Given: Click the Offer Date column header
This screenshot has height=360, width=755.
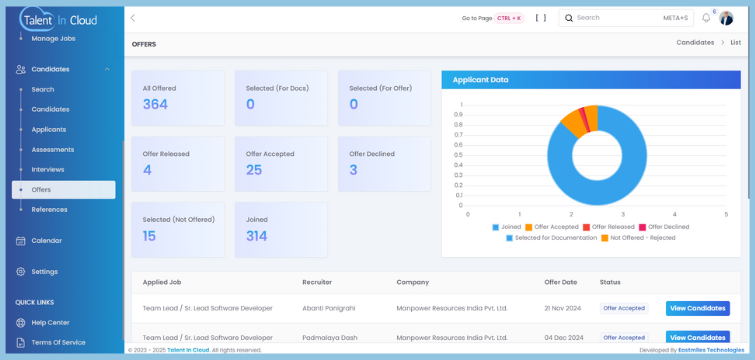Looking at the screenshot, I should coord(560,282).
